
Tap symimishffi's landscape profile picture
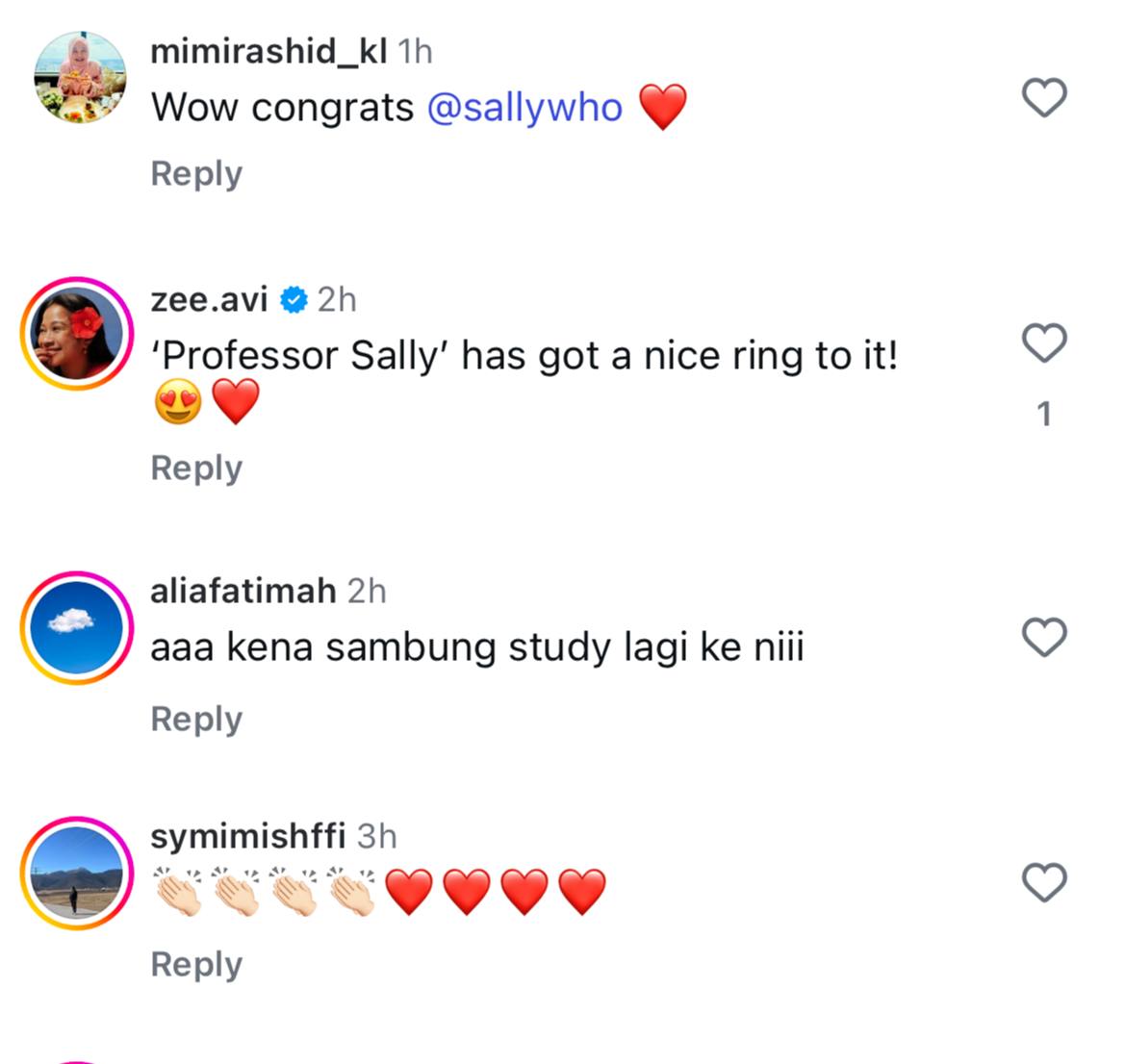[77, 873]
